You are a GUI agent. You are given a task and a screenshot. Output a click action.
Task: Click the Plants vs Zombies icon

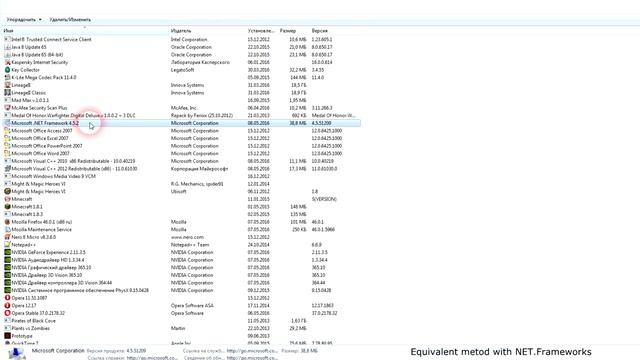7,328
